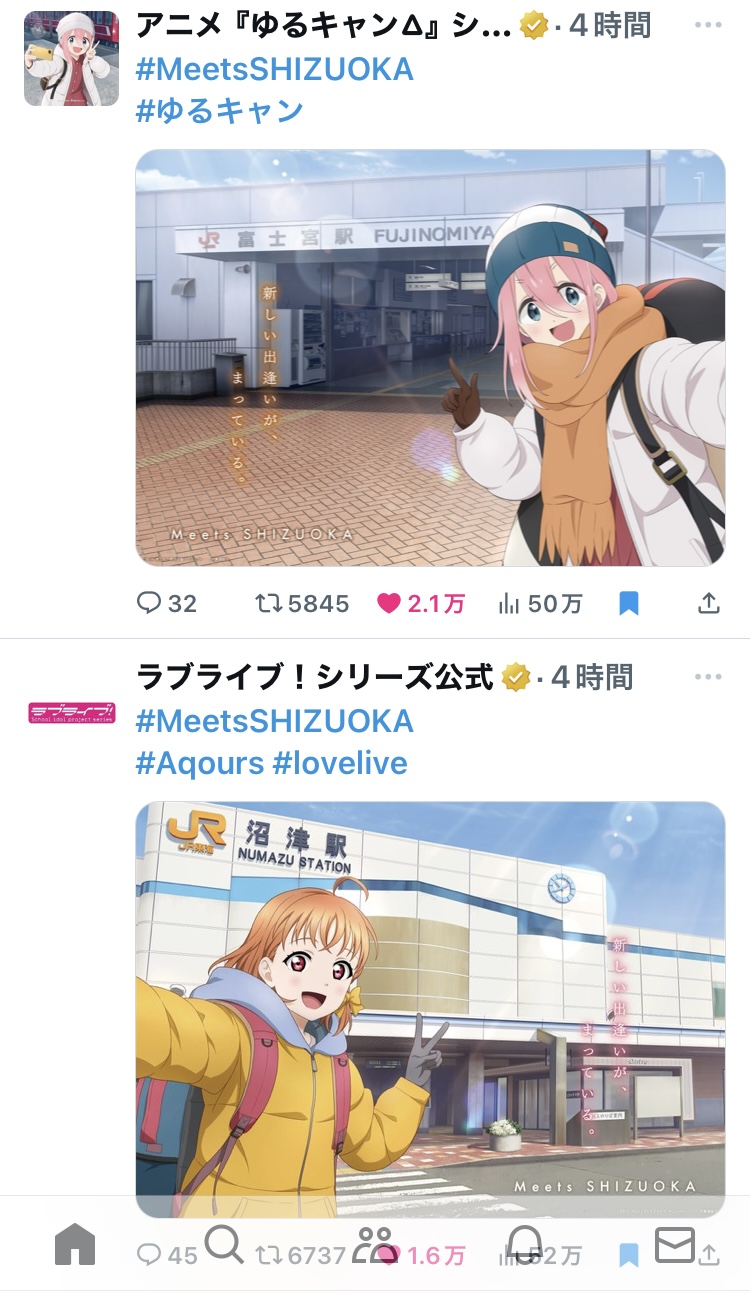This screenshot has width=750, height=1294.
Task: Repost the Yuru Camp post with 5845 reposts
Action: coord(301,603)
